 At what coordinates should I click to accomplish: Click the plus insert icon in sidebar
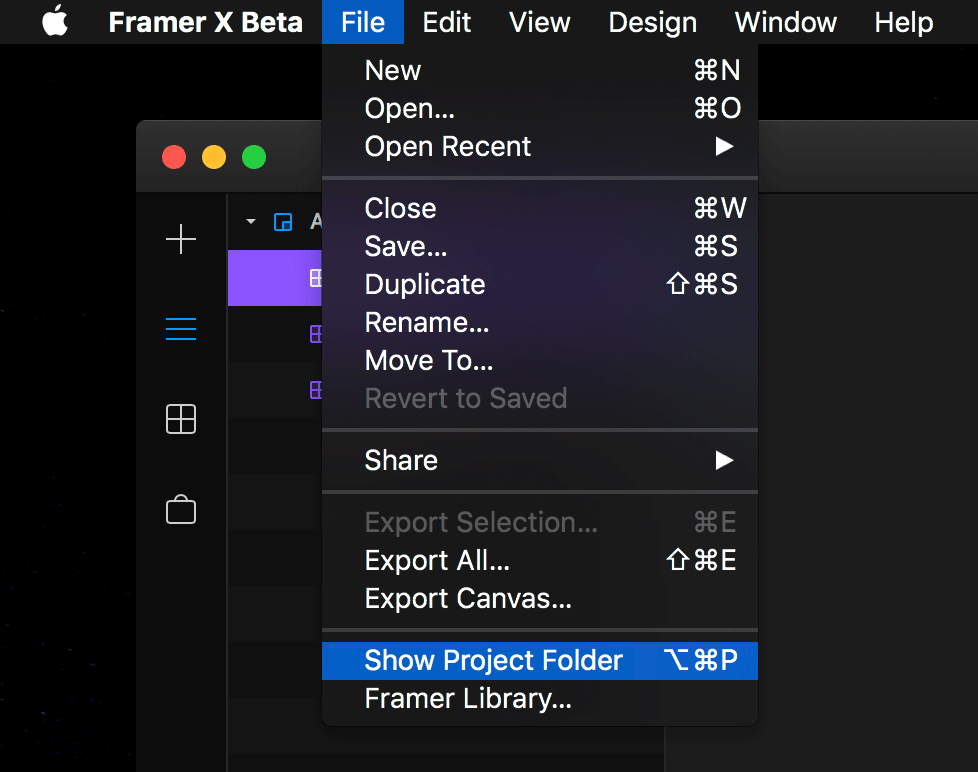click(x=181, y=239)
